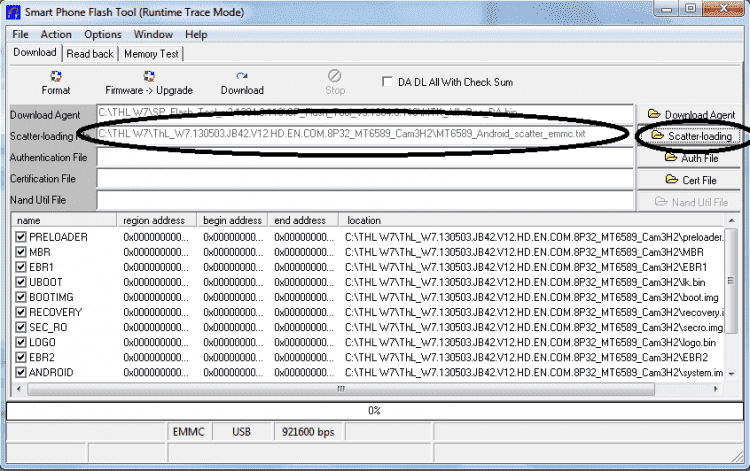Click the 0% progress bar

(375, 411)
